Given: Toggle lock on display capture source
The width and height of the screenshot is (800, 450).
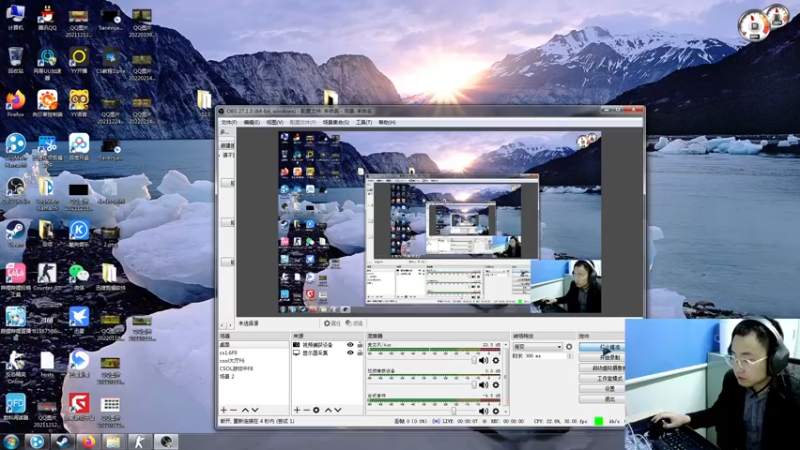Looking at the screenshot, I should click(360, 353).
